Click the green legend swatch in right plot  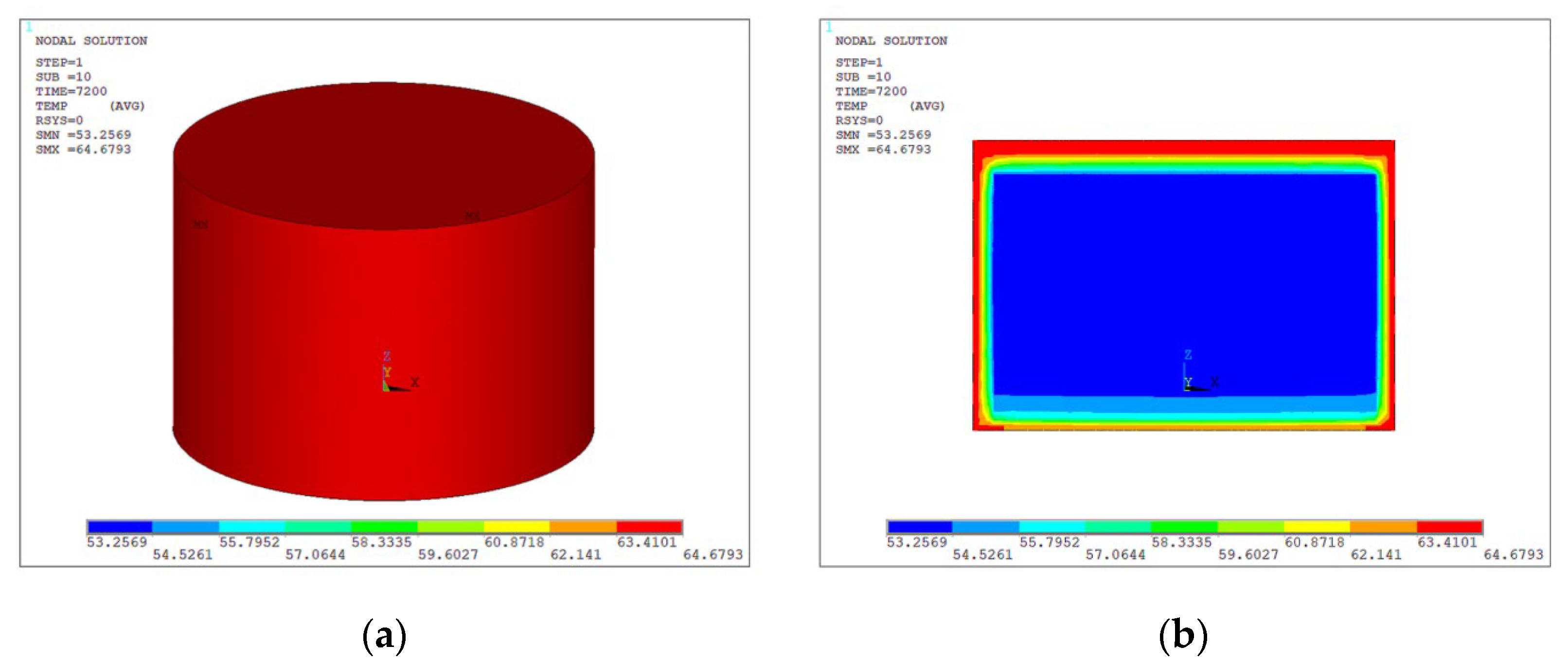(1184, 527)
